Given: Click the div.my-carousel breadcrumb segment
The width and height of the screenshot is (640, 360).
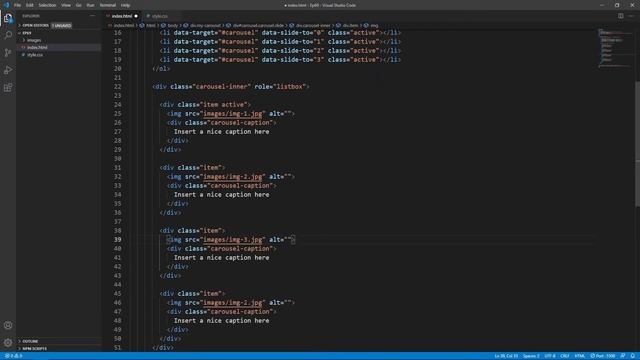Looking at the screenshot, I should 205,26.
